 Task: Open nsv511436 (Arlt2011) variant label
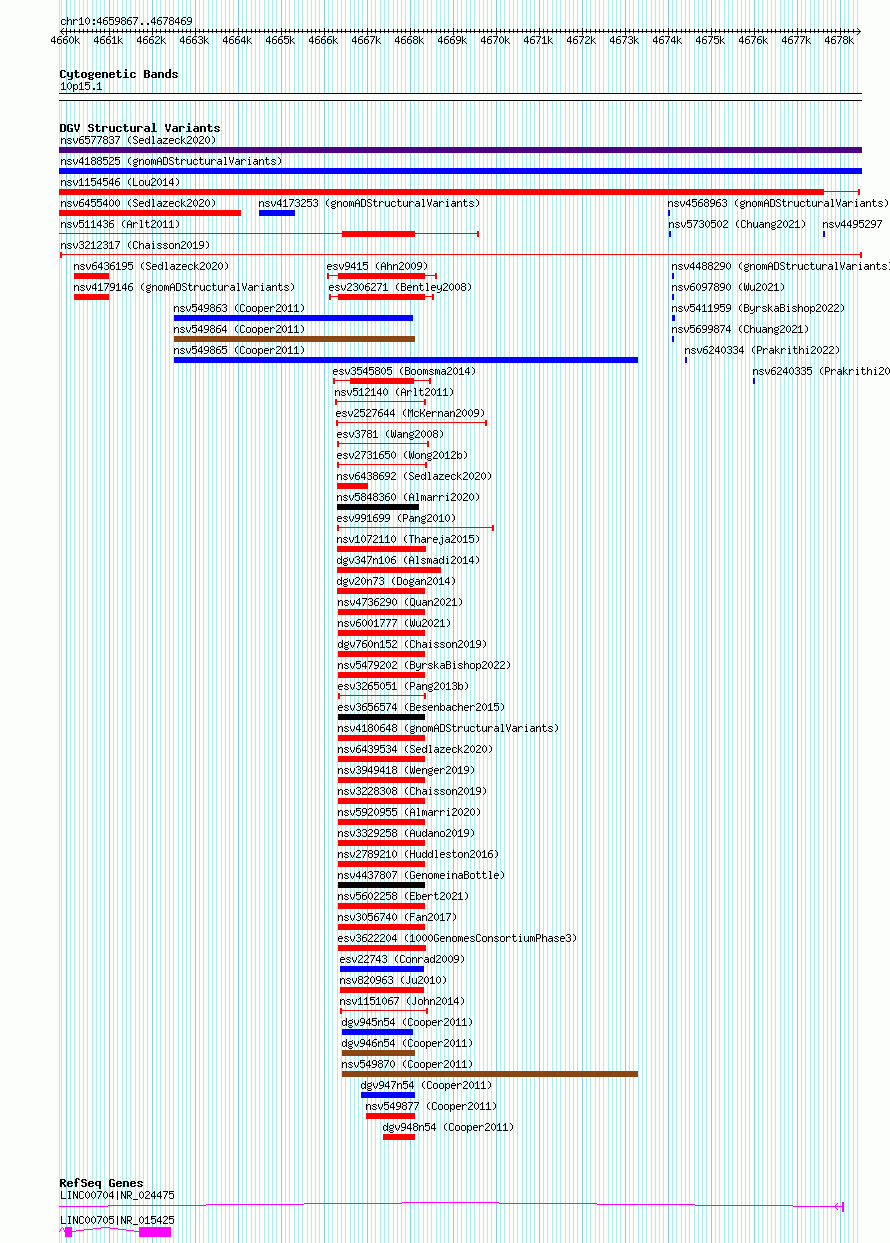[120, 224]
